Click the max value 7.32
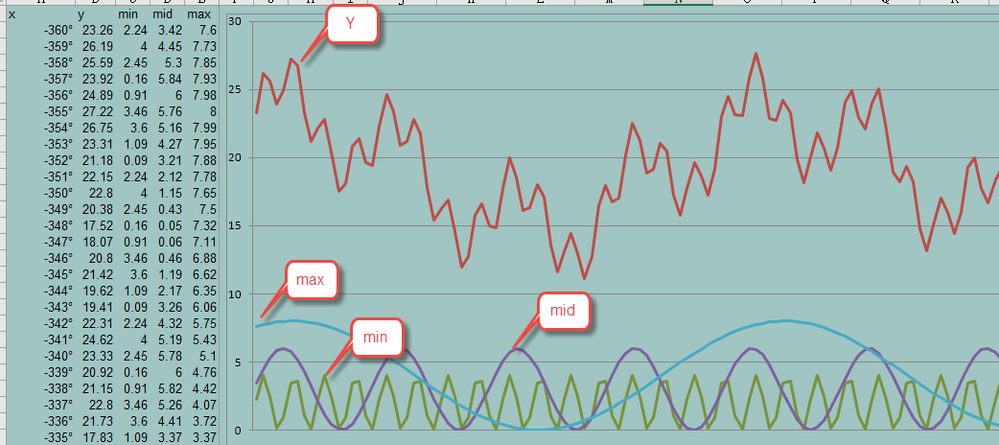Viewport: 999px width, 445px height. (205, 226)
